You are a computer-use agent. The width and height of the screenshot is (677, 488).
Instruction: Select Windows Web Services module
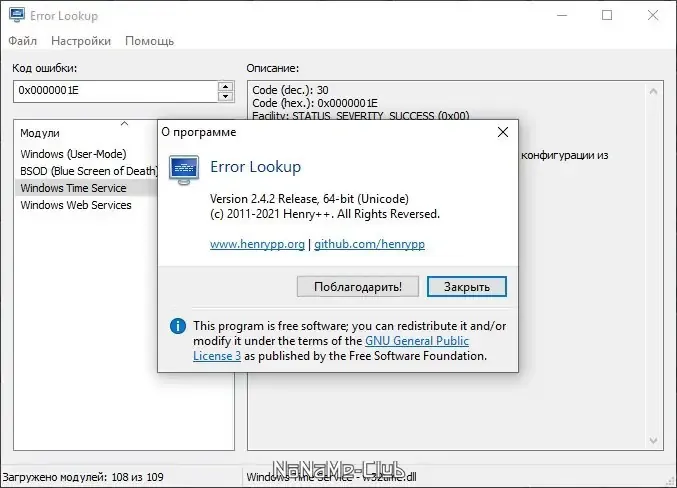[x=76, y=205]
